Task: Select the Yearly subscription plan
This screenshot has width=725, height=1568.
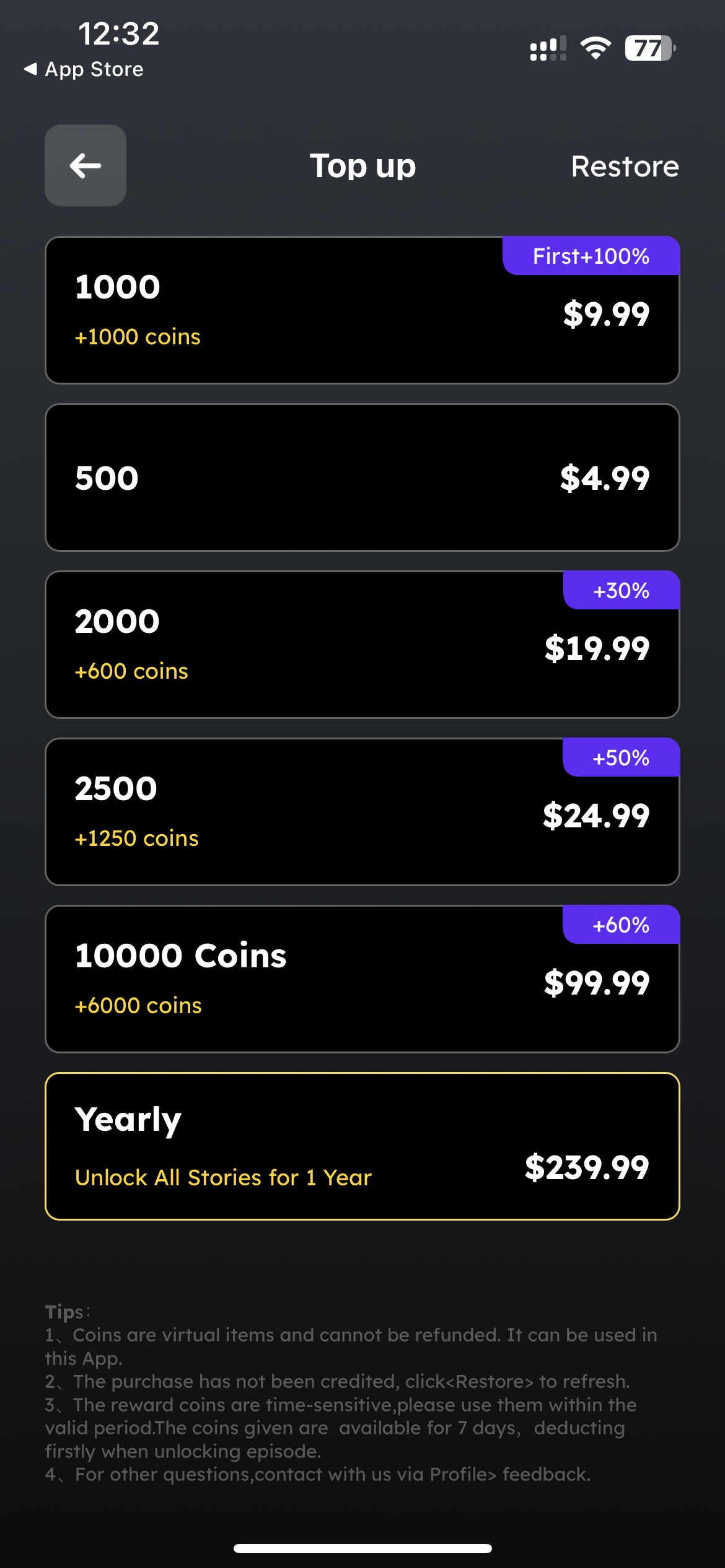Action: pos(362,1146)
